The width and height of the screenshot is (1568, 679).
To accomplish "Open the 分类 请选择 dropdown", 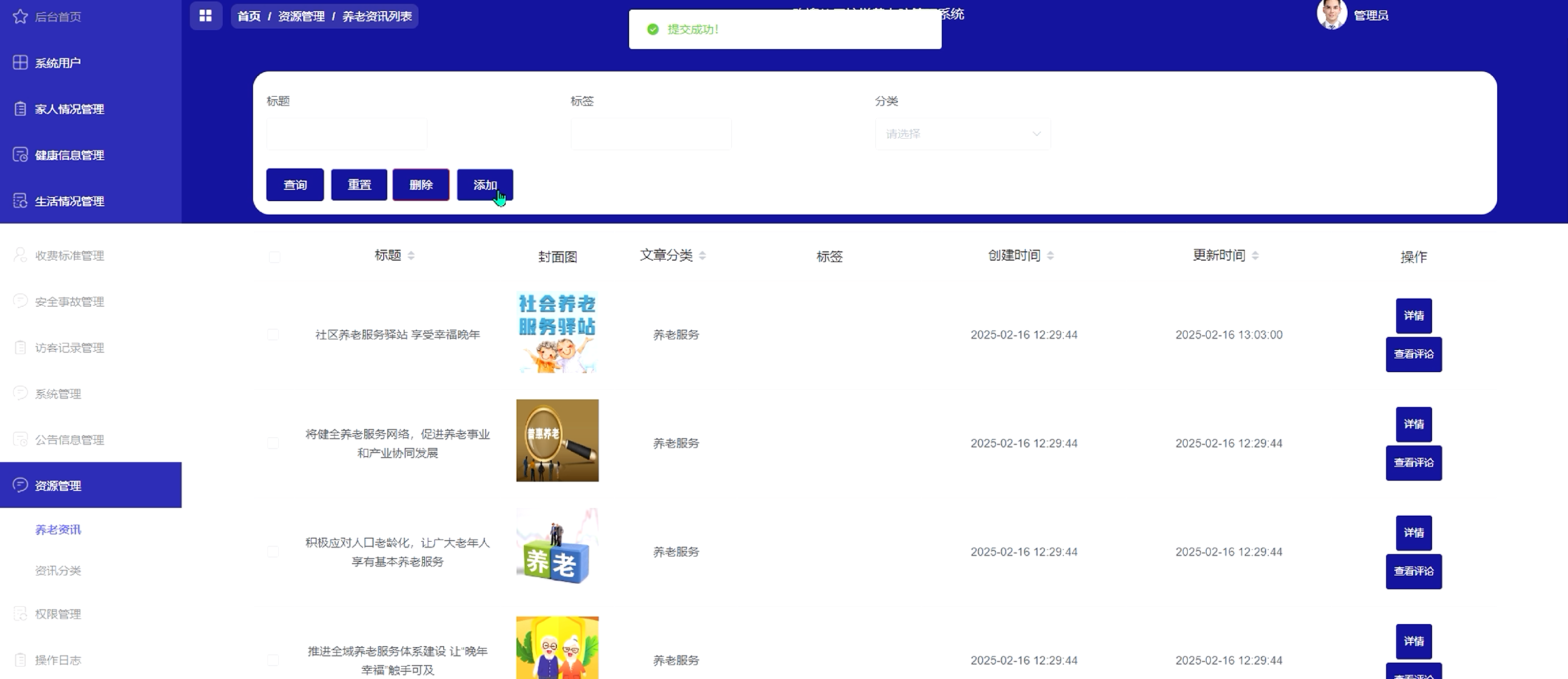I will tap(962, 134).
